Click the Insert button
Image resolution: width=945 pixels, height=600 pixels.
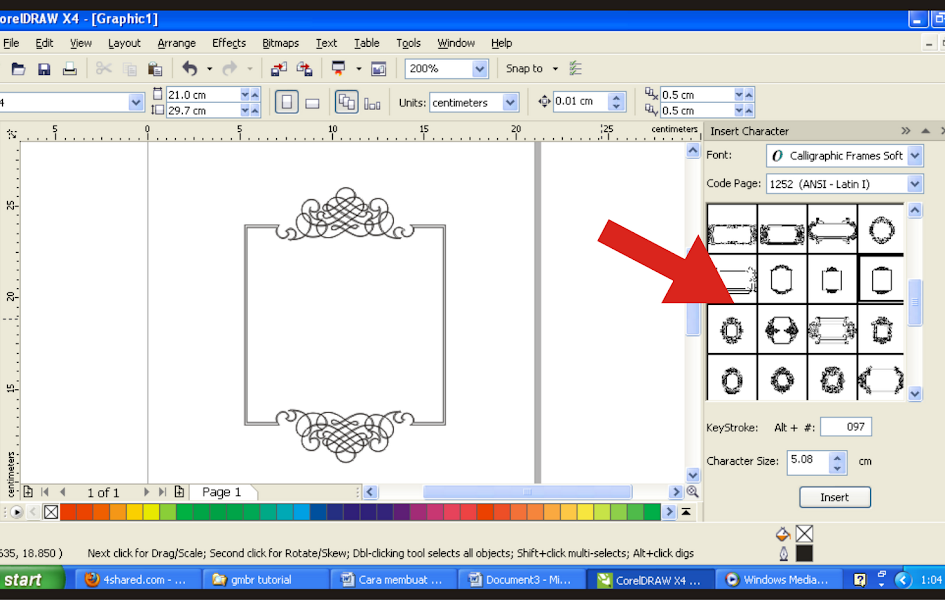[835, 497]
